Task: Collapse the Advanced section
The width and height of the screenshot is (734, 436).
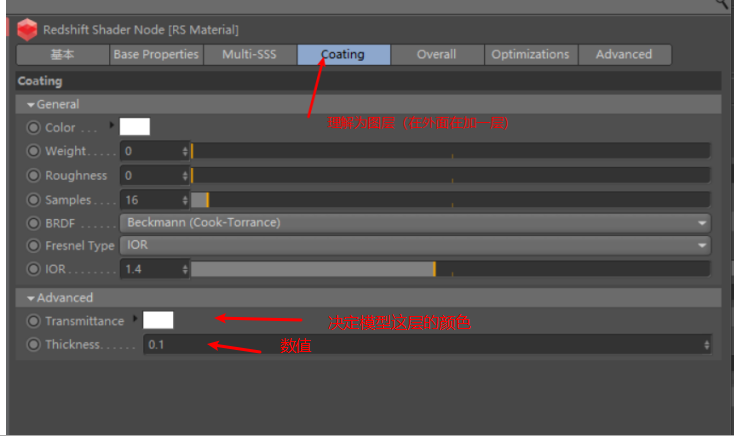Action: [x=31, y=298]
